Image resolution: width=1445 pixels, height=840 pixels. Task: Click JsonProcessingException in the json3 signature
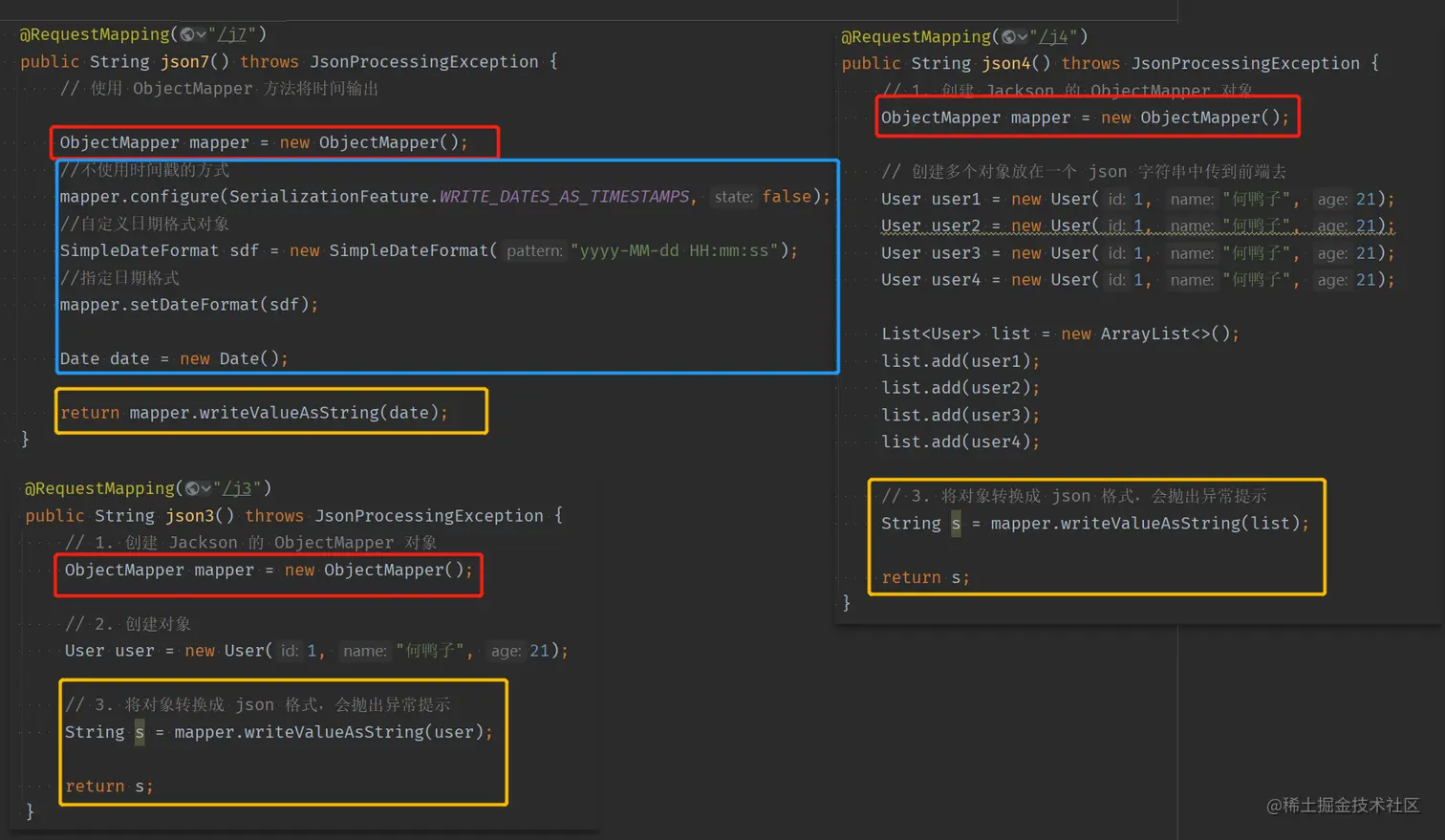pos(429,516)
